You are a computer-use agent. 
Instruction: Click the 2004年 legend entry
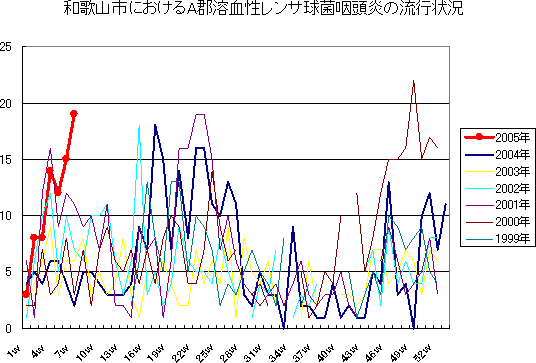click(x=497, y=154)
